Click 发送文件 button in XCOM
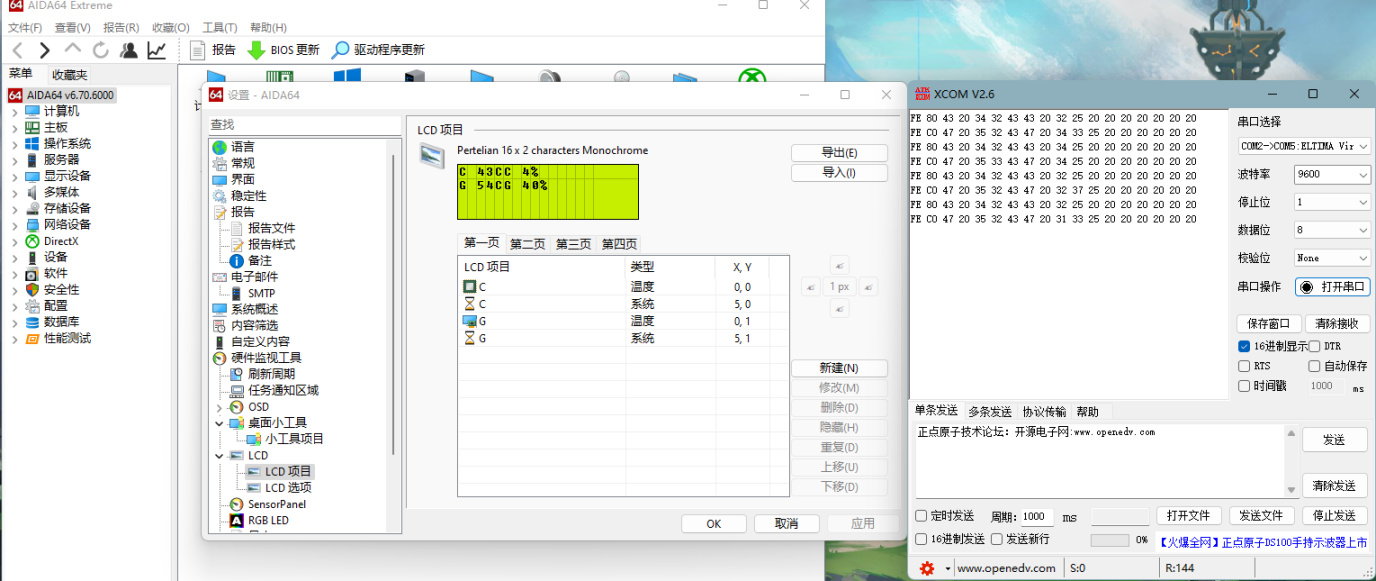1376x581 pixels. [1261, 516]
